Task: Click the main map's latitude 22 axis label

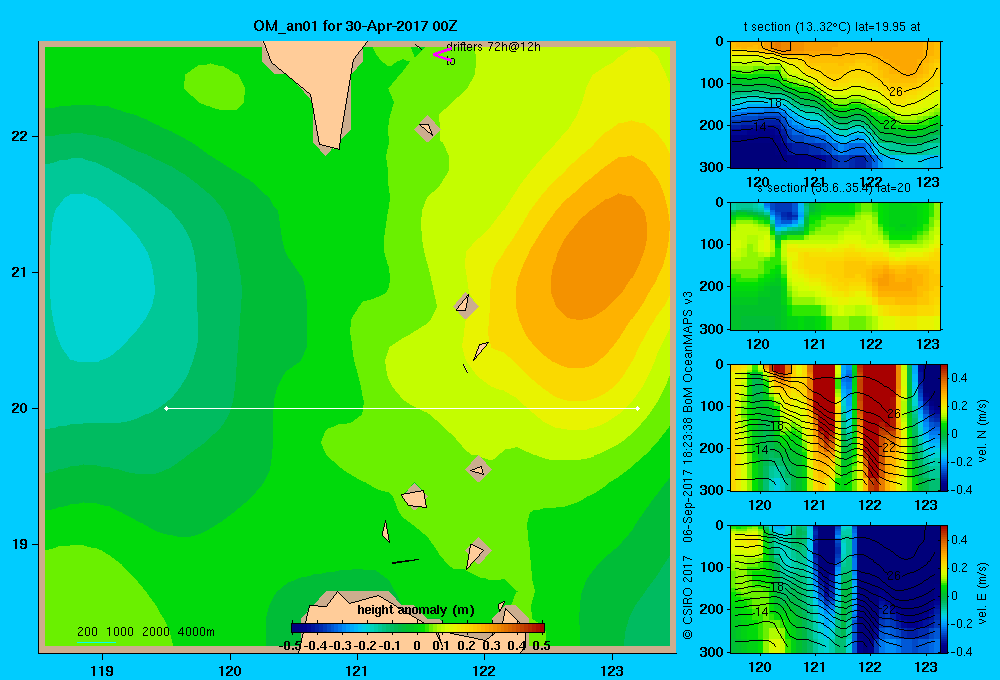Action: point(20,136)
